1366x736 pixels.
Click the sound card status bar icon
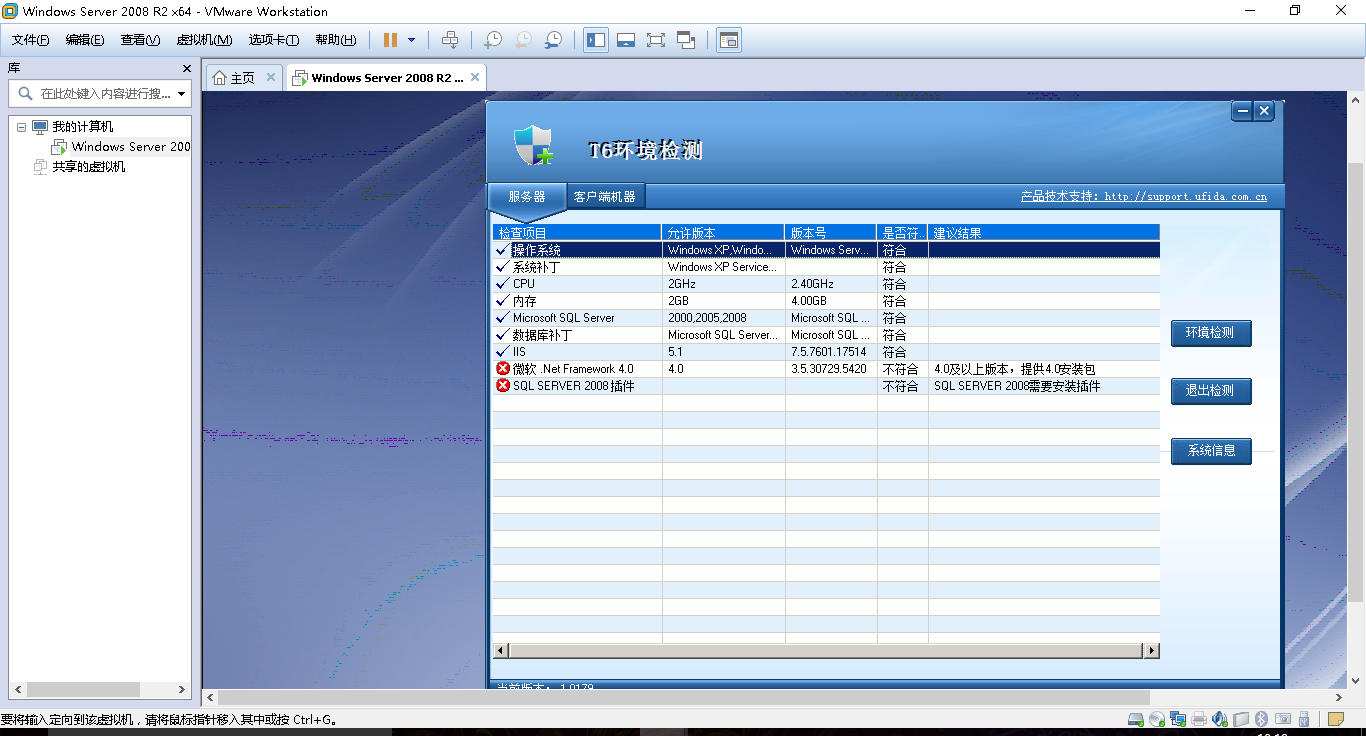click(1220, 719)
